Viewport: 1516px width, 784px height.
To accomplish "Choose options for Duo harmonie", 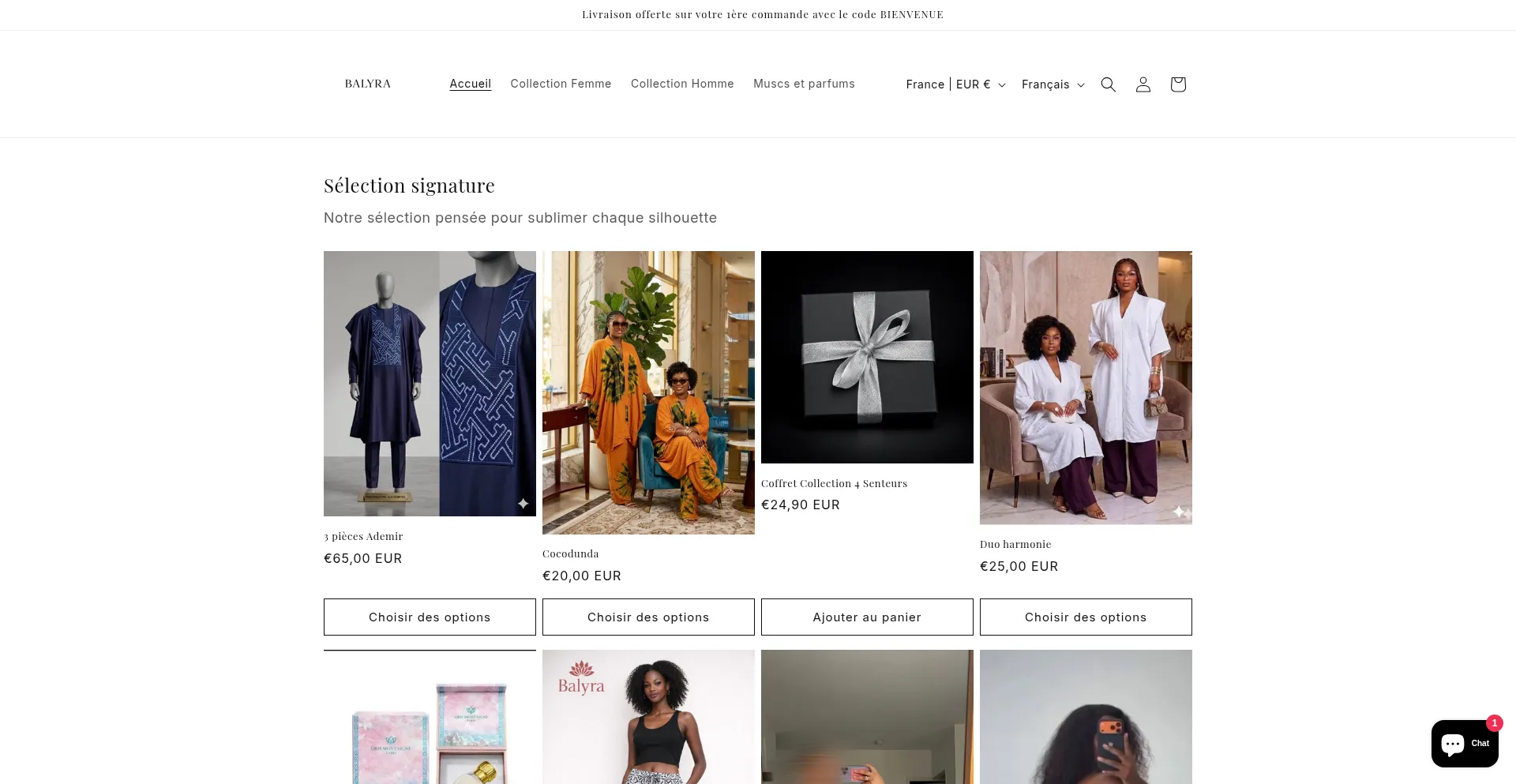I will (x=1086, y=617).
